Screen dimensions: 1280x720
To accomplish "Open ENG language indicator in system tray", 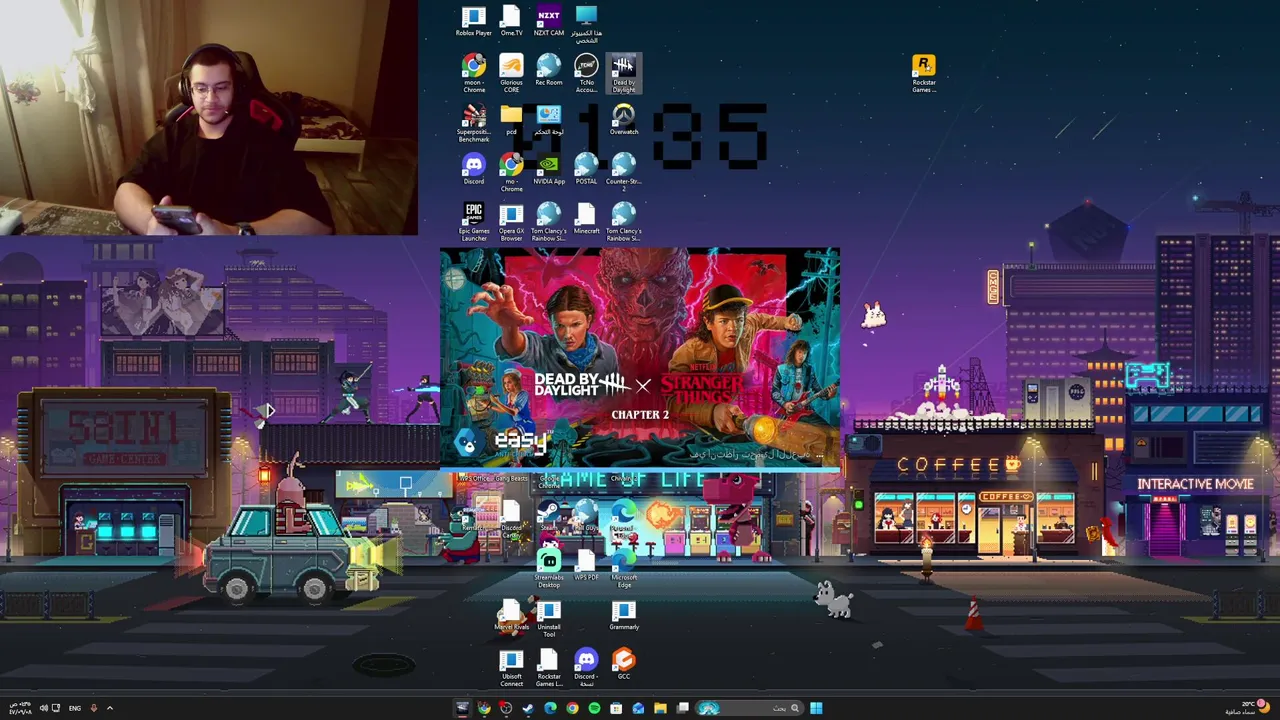I will [x=75, y=708].
